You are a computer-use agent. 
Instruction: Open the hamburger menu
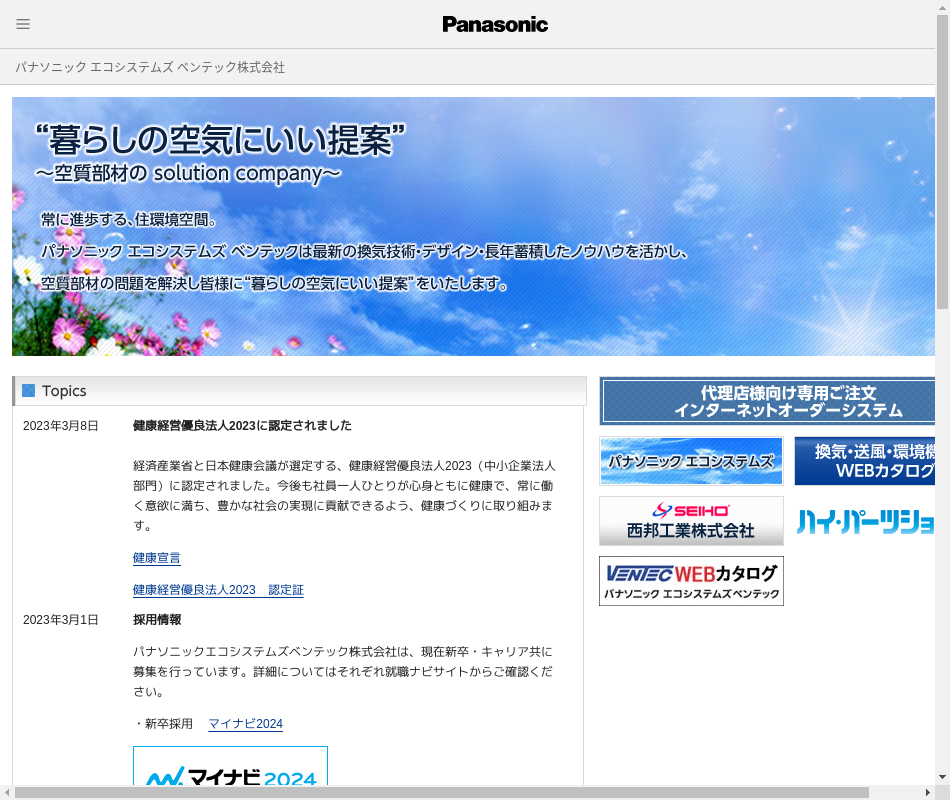(x=23, y=24)
